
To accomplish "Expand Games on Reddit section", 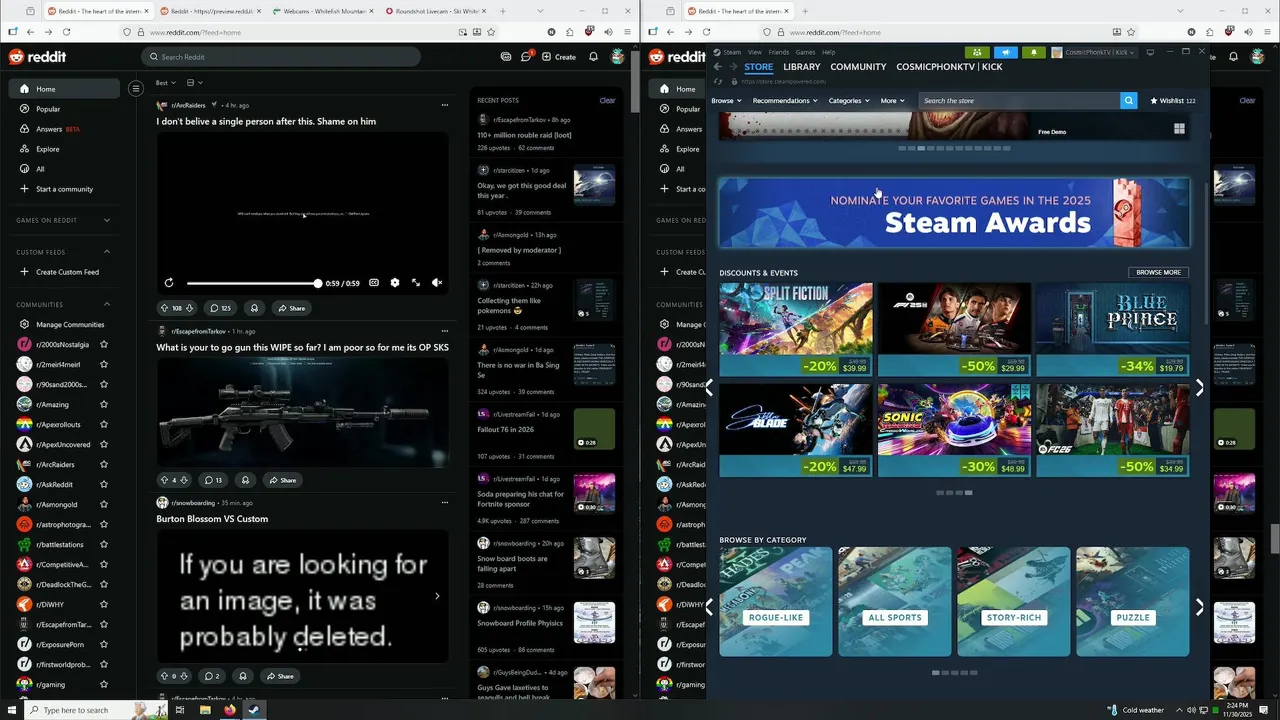I will 64,220.
